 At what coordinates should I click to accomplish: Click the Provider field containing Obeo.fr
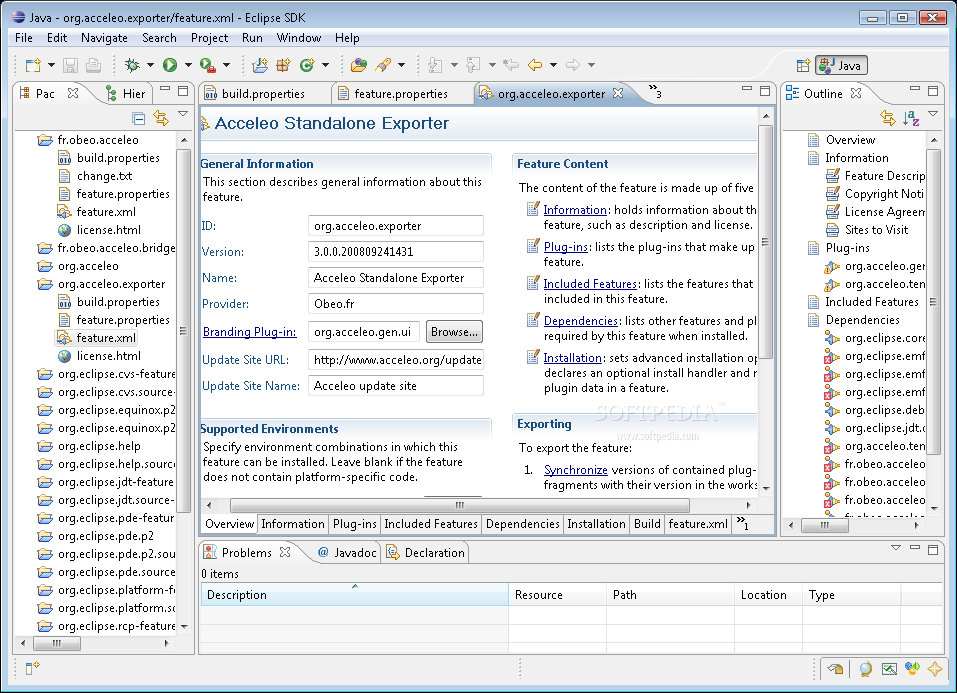coord(395,303)
